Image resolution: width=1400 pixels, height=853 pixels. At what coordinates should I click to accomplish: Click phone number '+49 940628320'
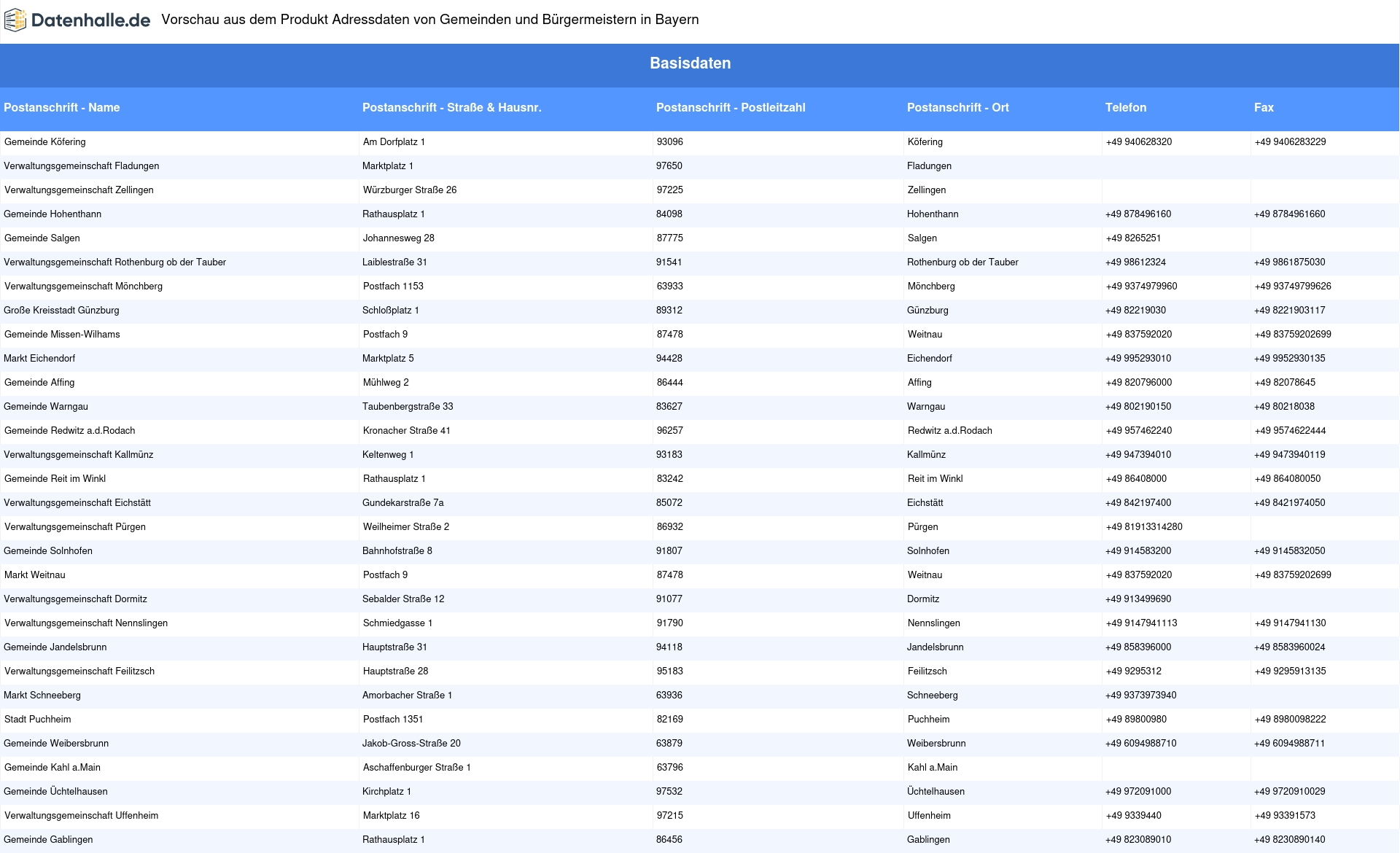[1139, 142]
